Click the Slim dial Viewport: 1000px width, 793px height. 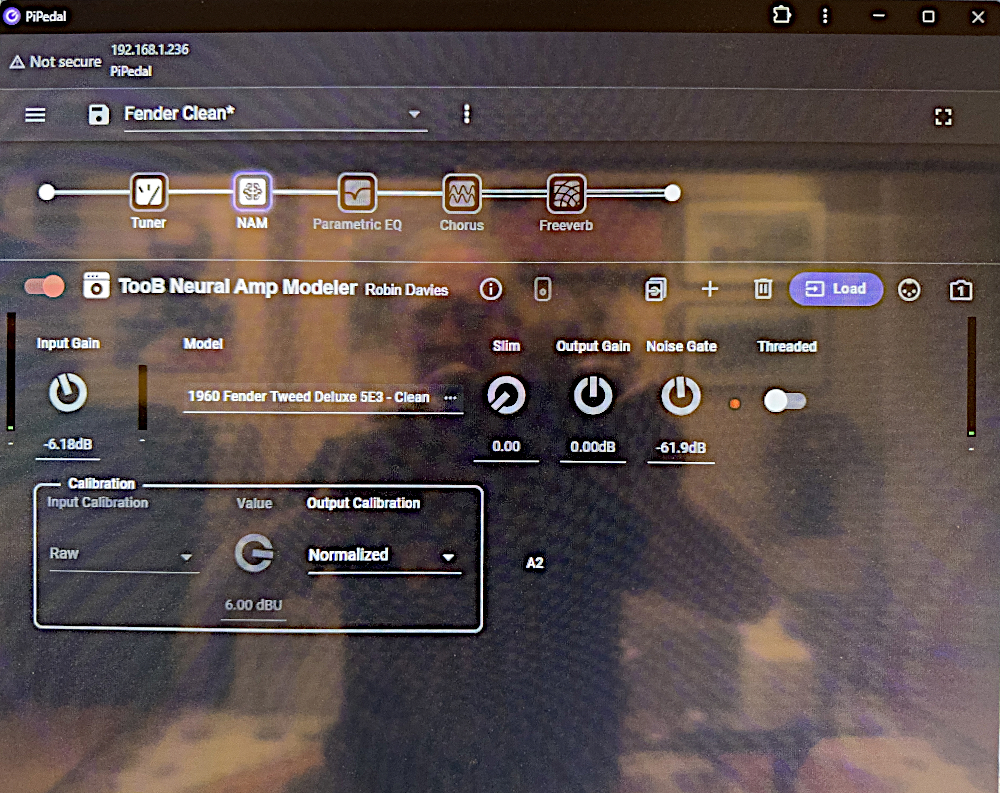click(x=506, y=396)
